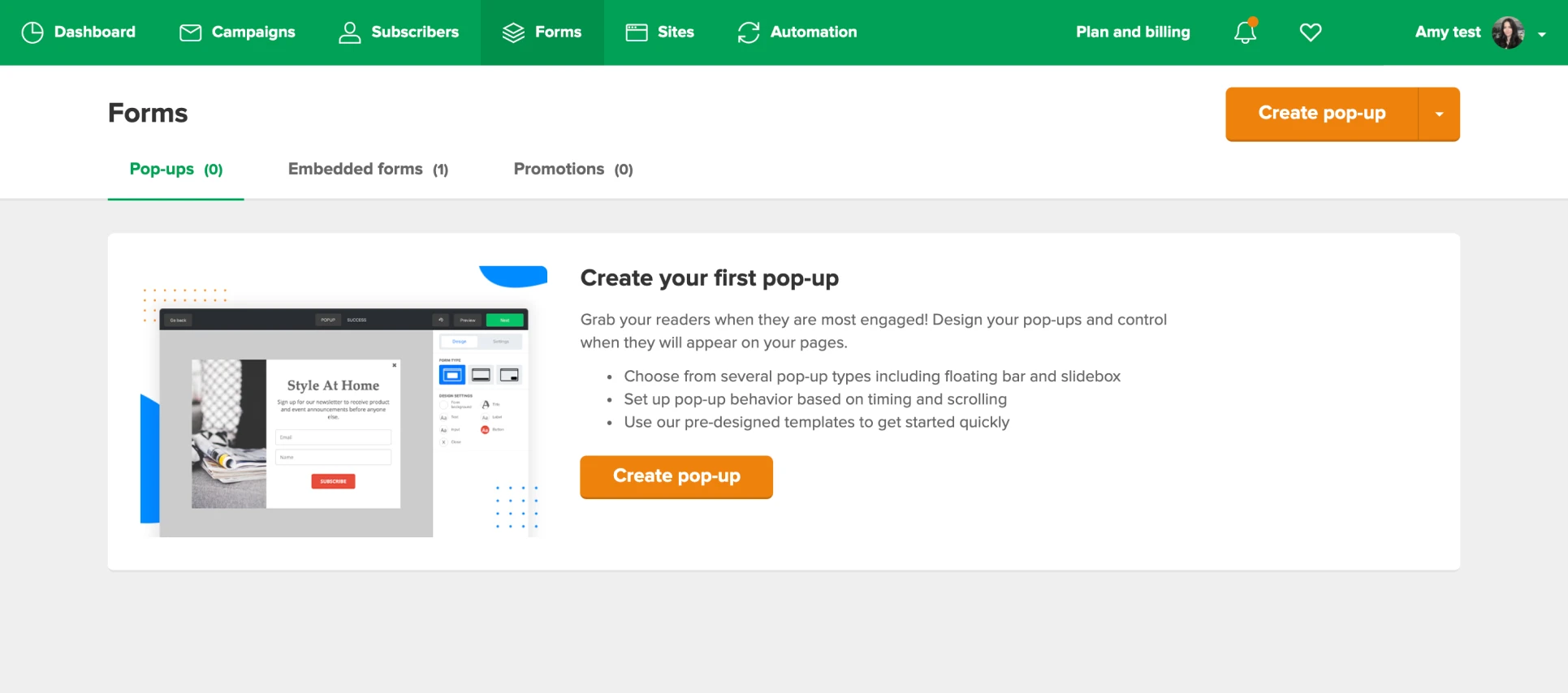This screenshot has width=1568, height=693.
Task: Click the Subscribers person icon
Action: [349, 32]
